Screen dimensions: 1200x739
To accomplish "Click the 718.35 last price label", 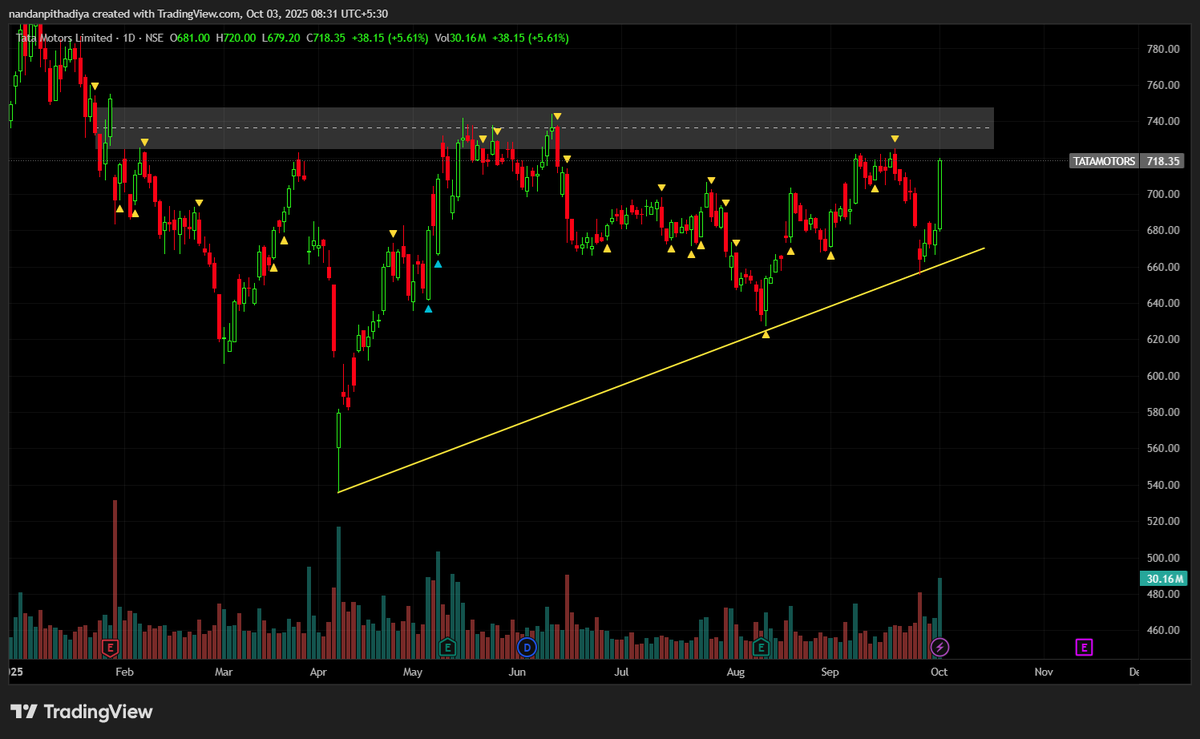I will coord(1163,161).
